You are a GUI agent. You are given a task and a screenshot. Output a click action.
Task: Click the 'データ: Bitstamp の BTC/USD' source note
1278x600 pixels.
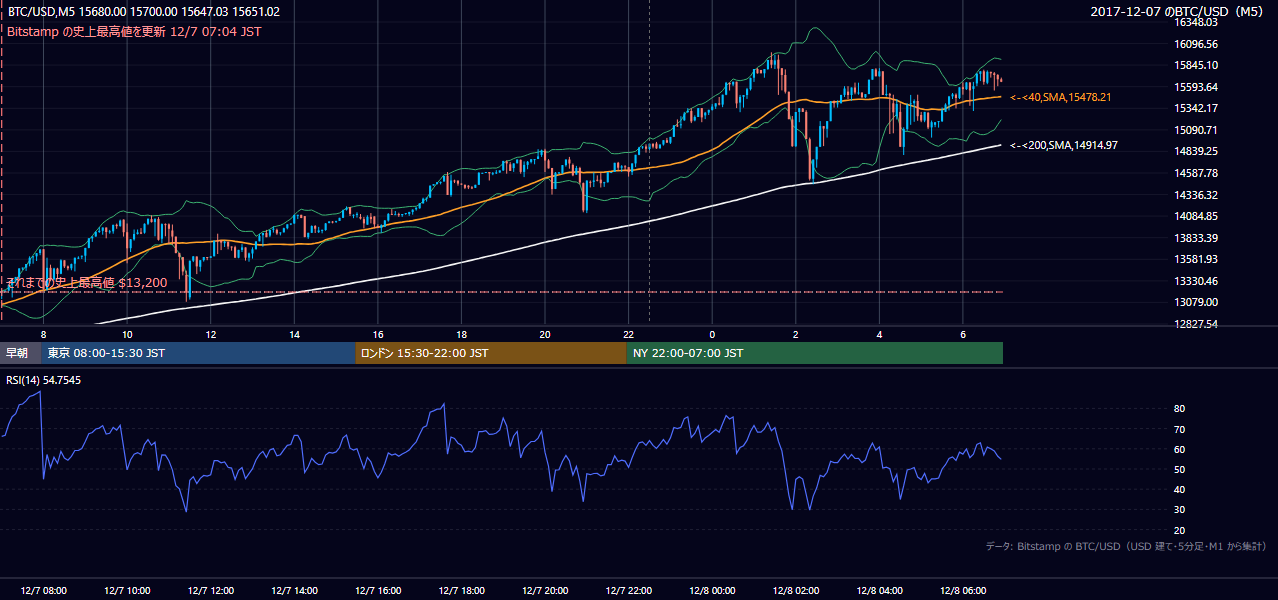click(x=1126, y=546)
